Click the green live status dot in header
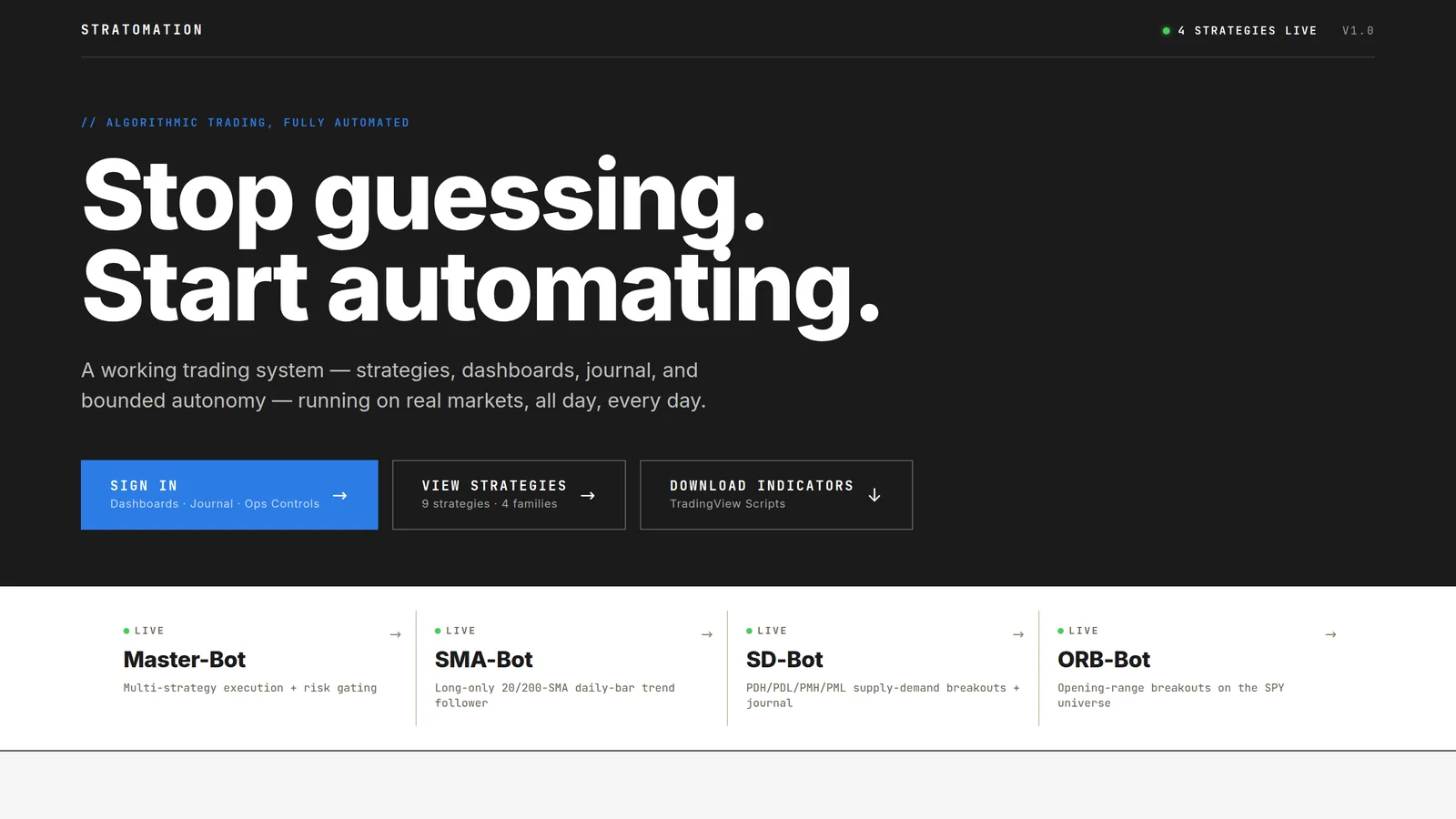Image resolution: width=1456 pixels, height=819 pixels. tap(1166, 31)
